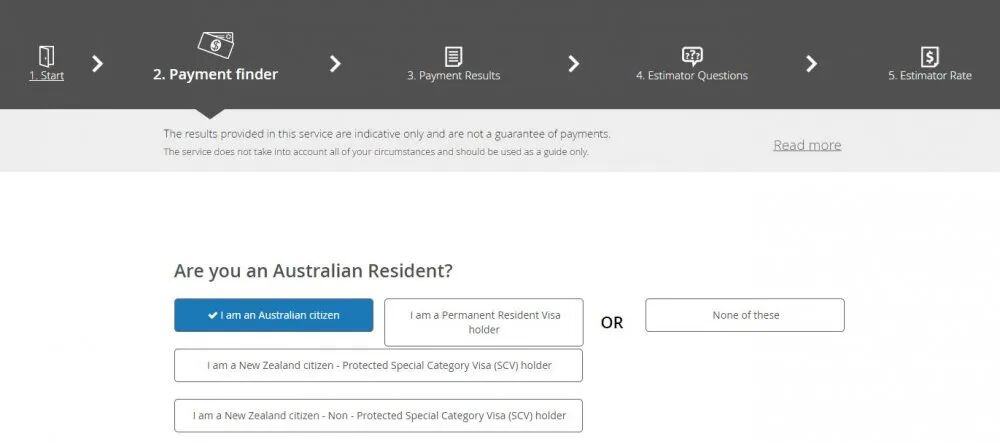This screenshot has width=1000, height=444.
Task: Click the chevron arrow after Payment finder
Action: point(335,64)
